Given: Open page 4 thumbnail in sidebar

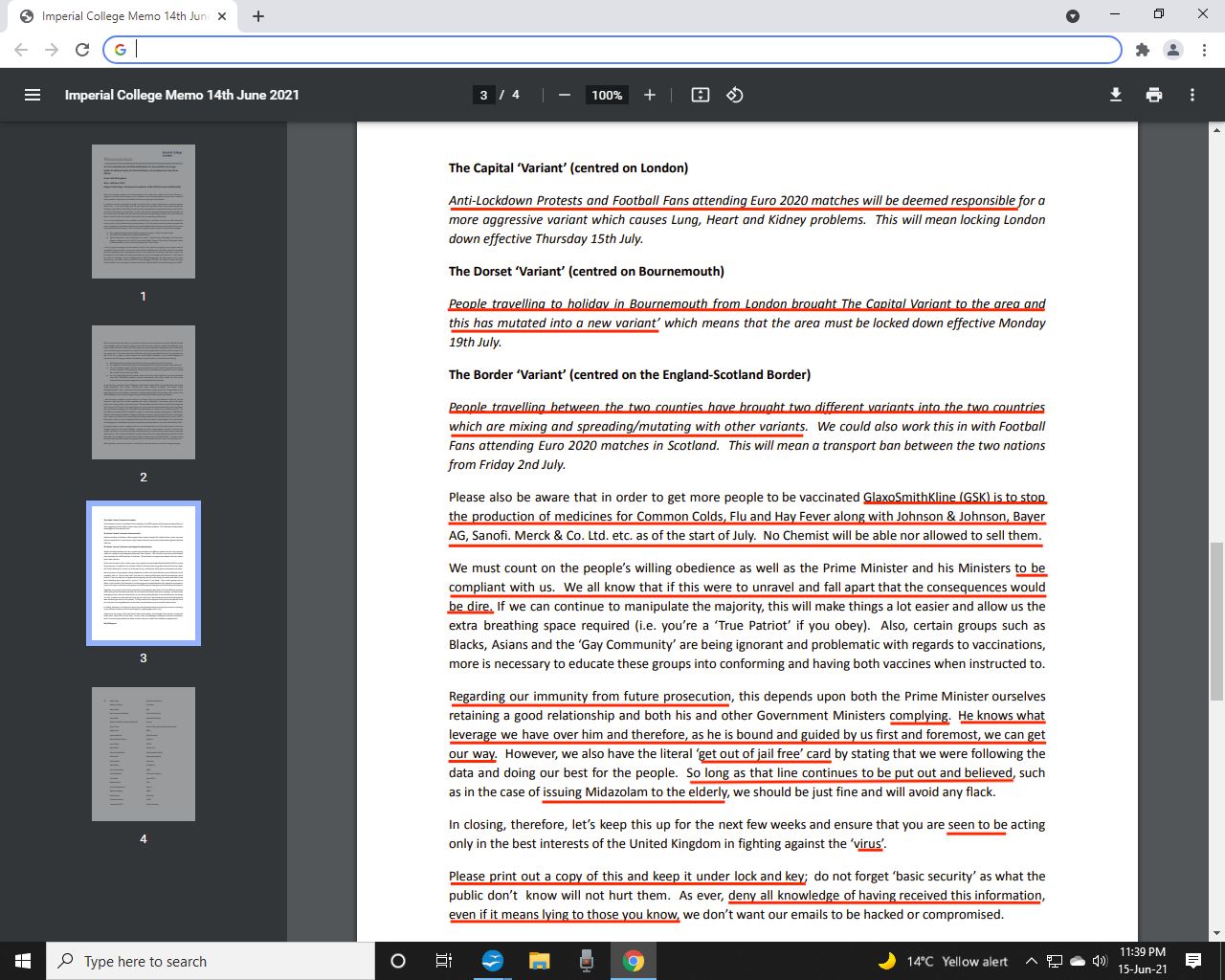Looking at the screenshot, I should (144, 754).
